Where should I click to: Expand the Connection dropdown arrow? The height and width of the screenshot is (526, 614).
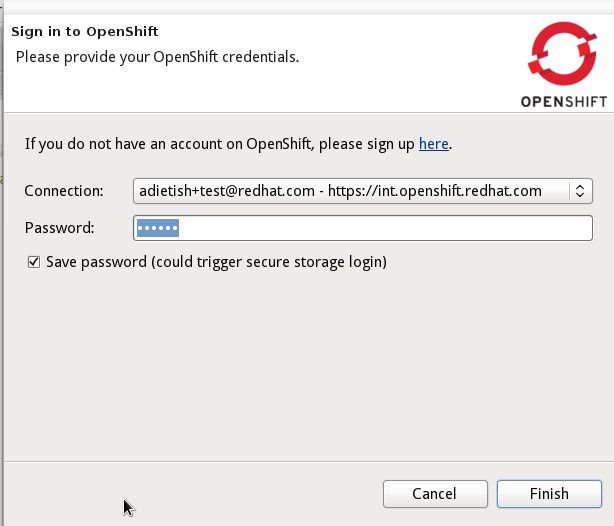[x=580, y=190]
